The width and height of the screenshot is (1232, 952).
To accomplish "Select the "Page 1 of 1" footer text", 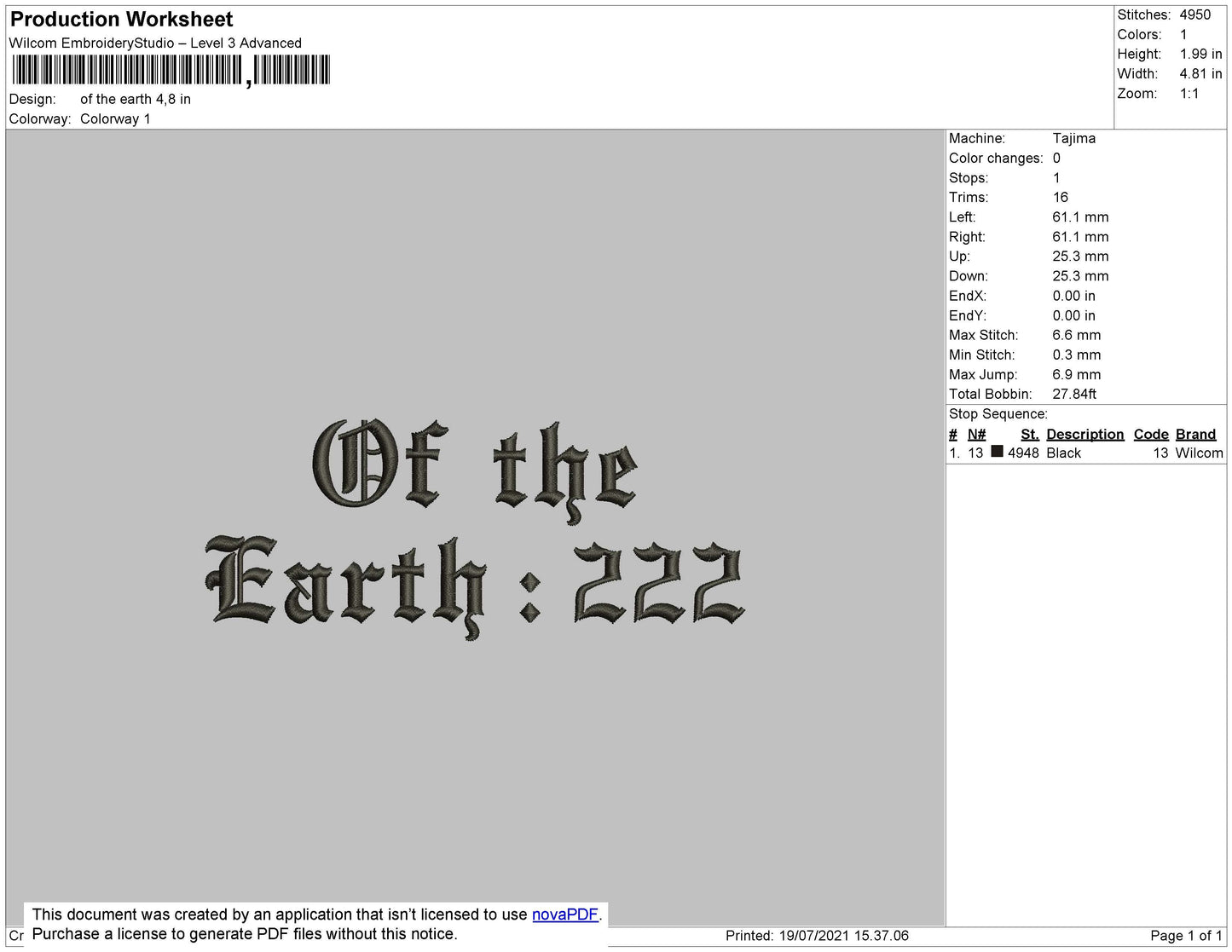I will (1186, 936).
